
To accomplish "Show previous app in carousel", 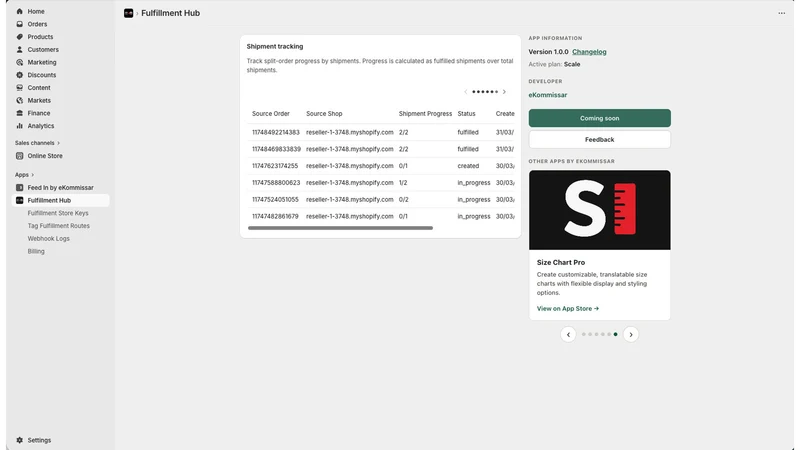I will [568, 335].
